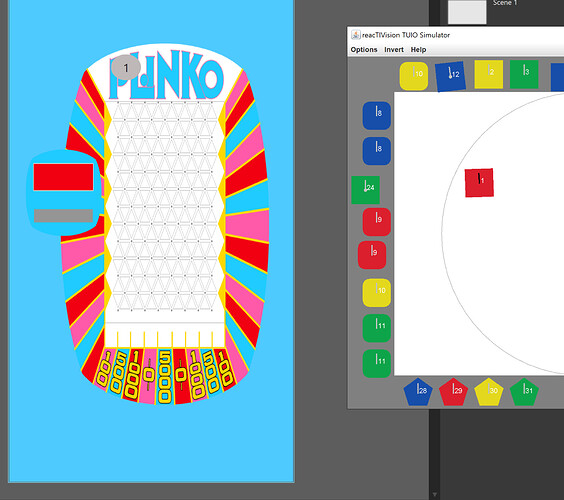Click the center 5000 prize slot
This screenshot has width=564, height=500.
click(165, 377)
